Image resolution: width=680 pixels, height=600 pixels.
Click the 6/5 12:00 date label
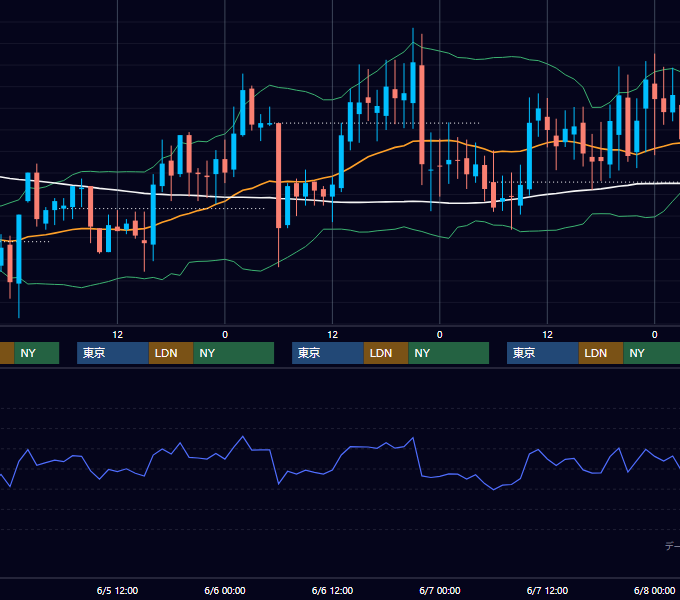pos(117,590)
